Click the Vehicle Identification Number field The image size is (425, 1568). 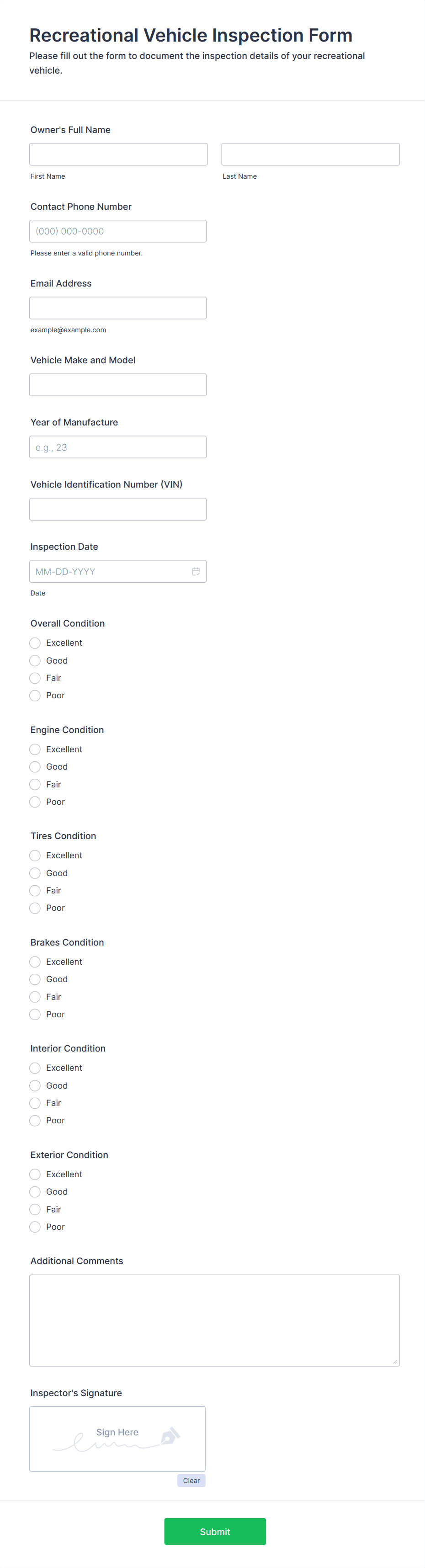pos(118,508)
